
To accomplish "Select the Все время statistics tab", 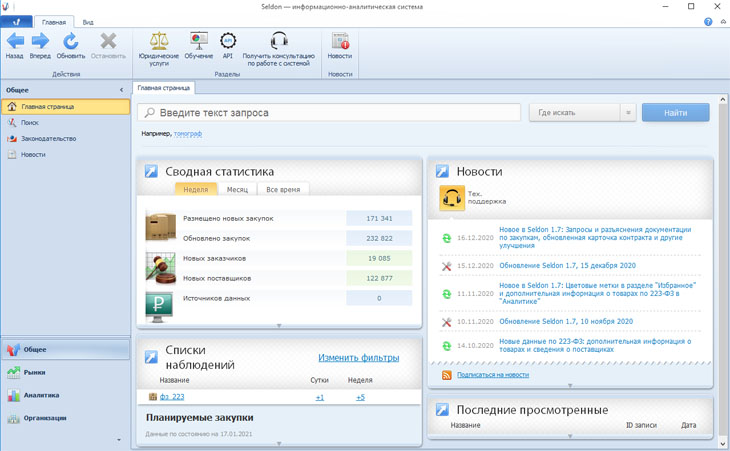I will click(x=283, y=189).
